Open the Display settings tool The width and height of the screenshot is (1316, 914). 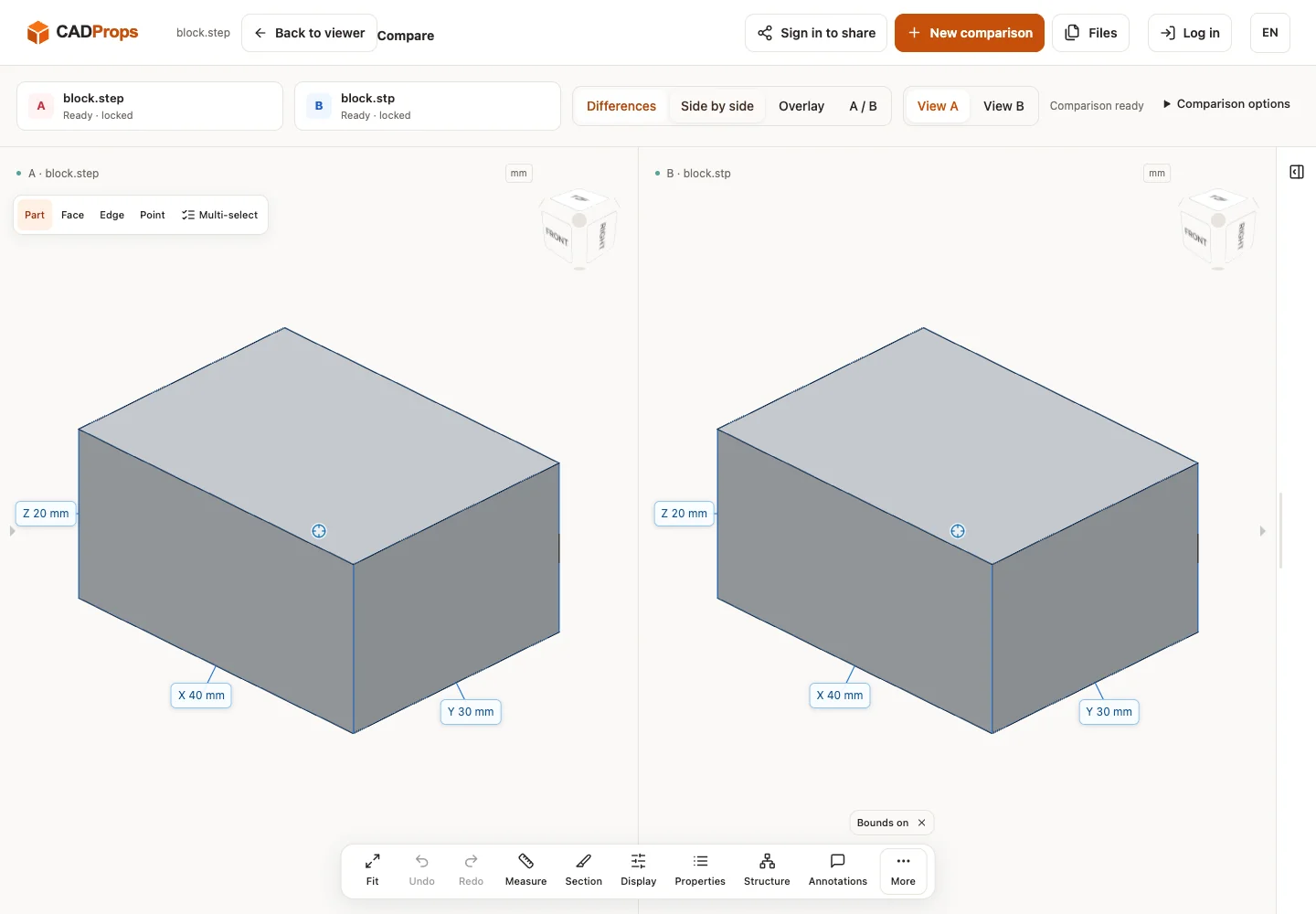coord(638,870)
